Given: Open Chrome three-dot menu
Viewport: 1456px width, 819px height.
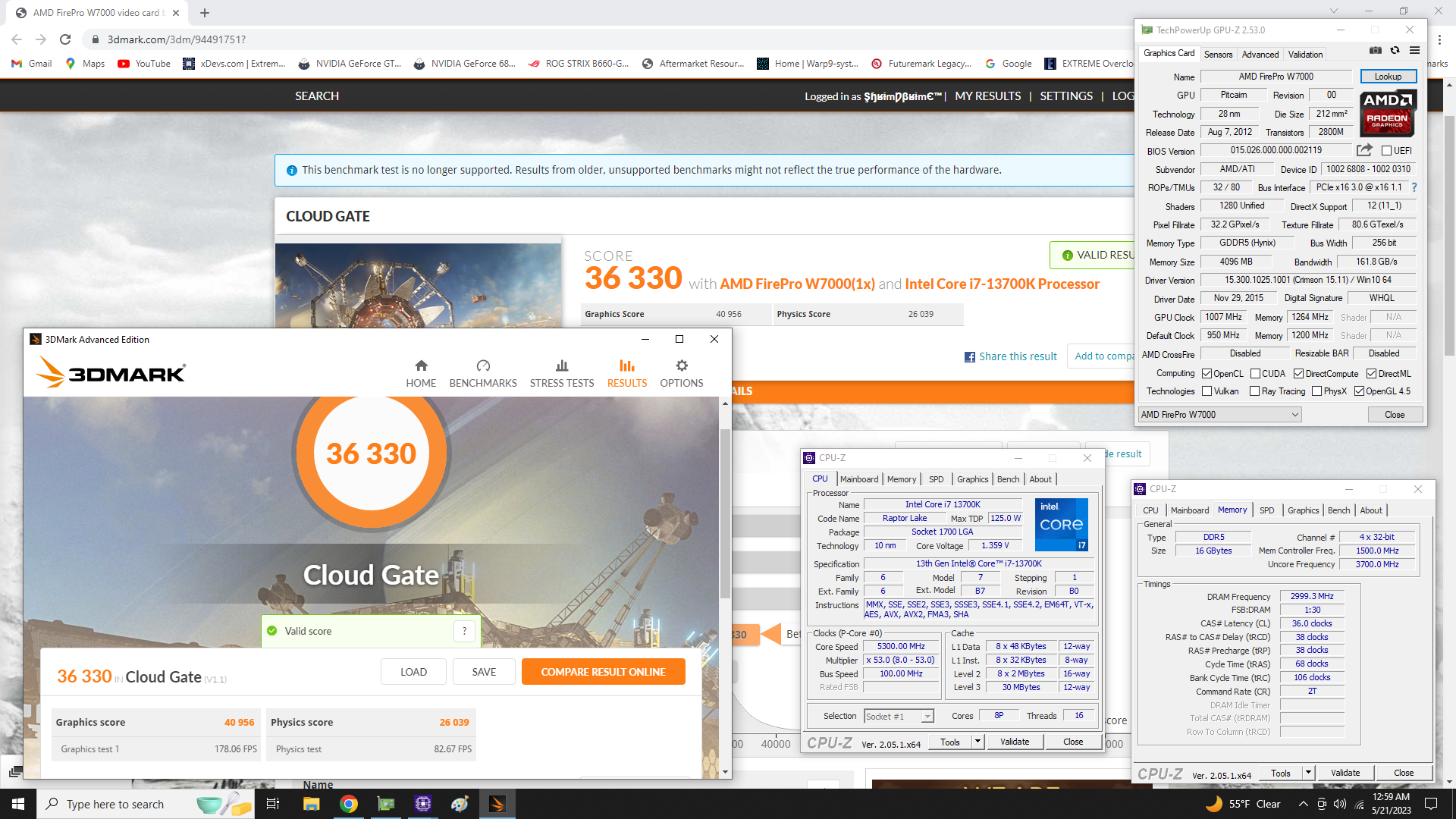Looking at the screenshot, I should coord(1439,39).
